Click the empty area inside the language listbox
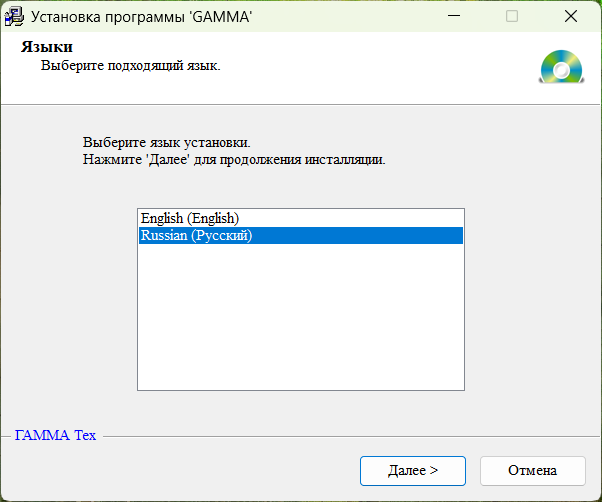Image resolution: width=602 pixels, height=502 pixels. 300,320
